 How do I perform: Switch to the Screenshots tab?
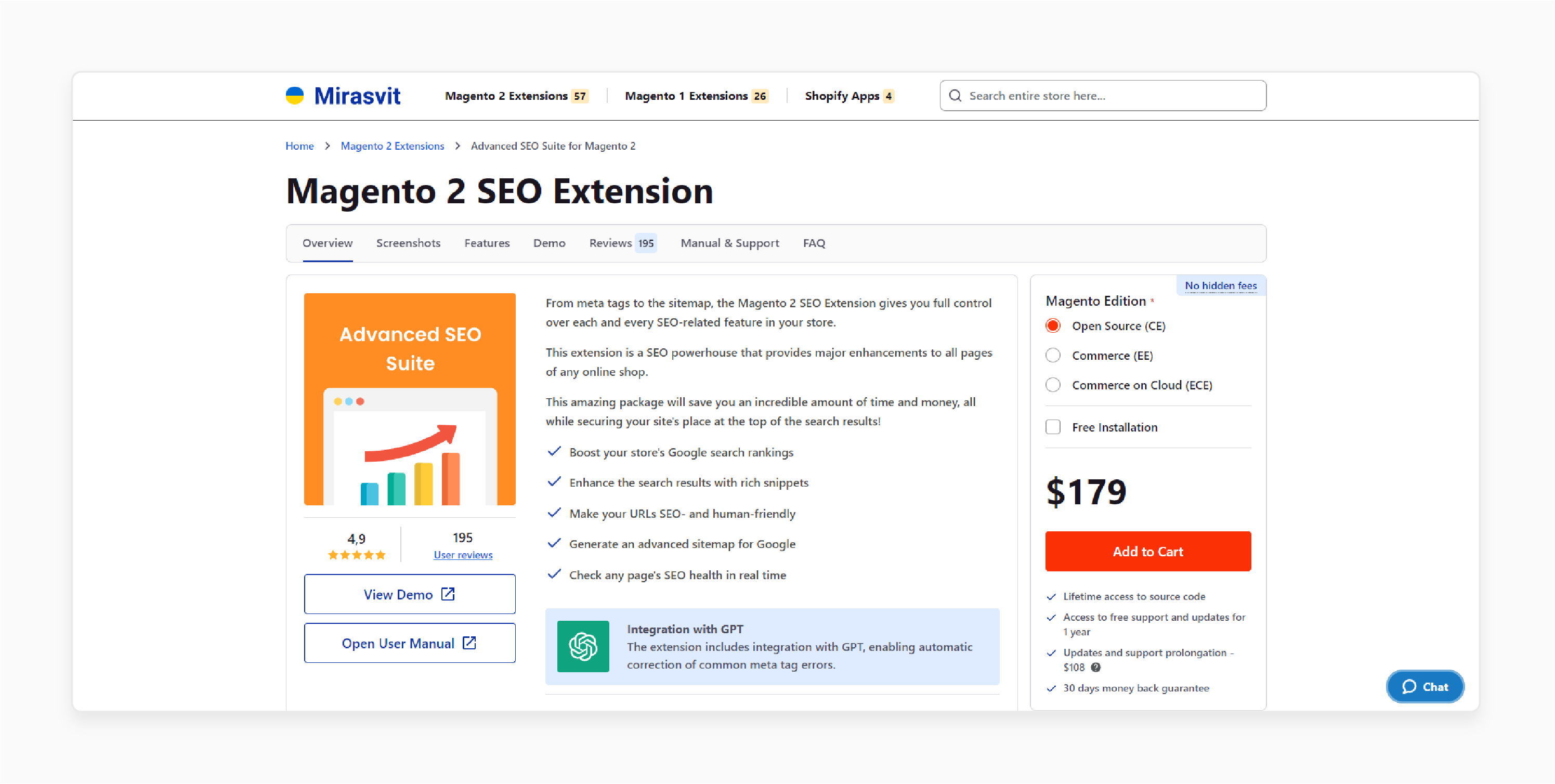click(408, 243)
